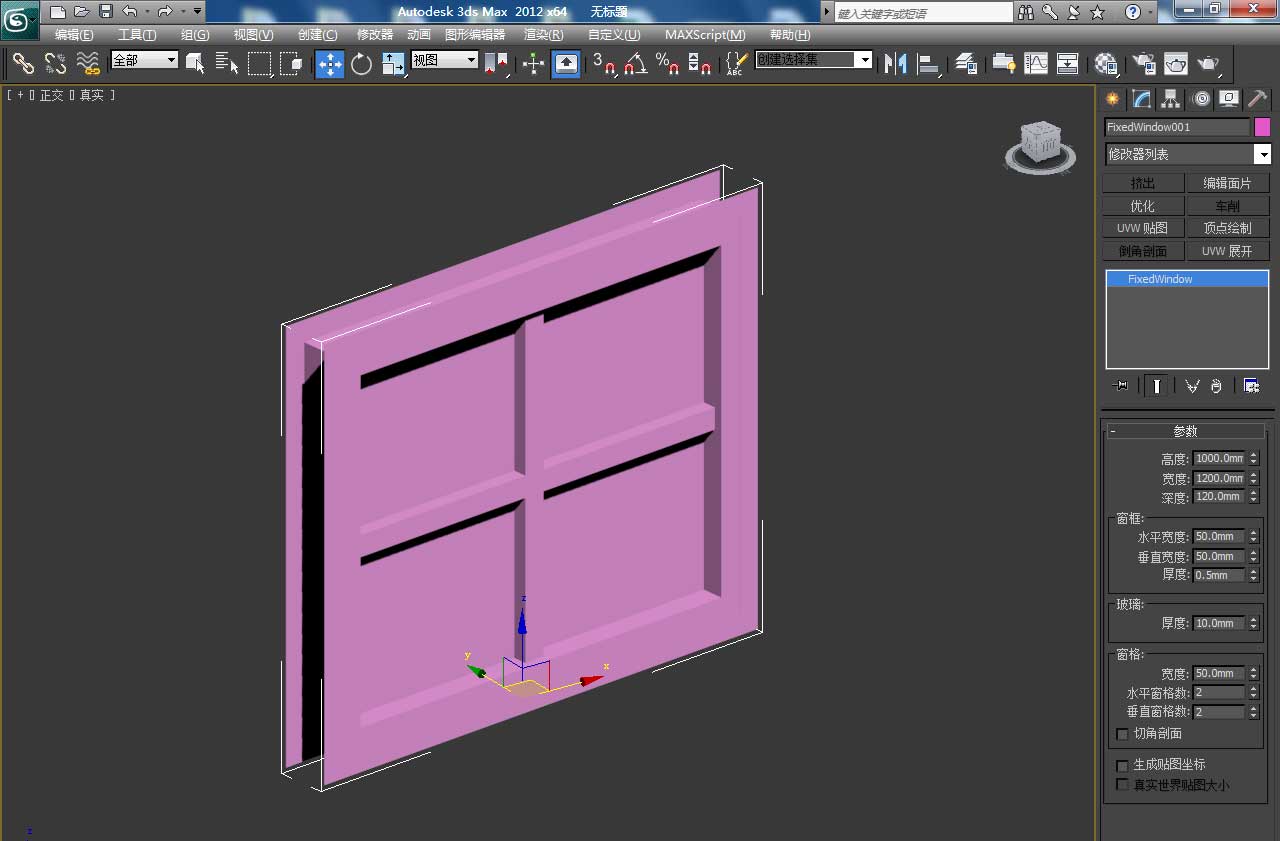Activate the Rotate tool in toolbar
The image size is (1280, 841).
point(361,64)
